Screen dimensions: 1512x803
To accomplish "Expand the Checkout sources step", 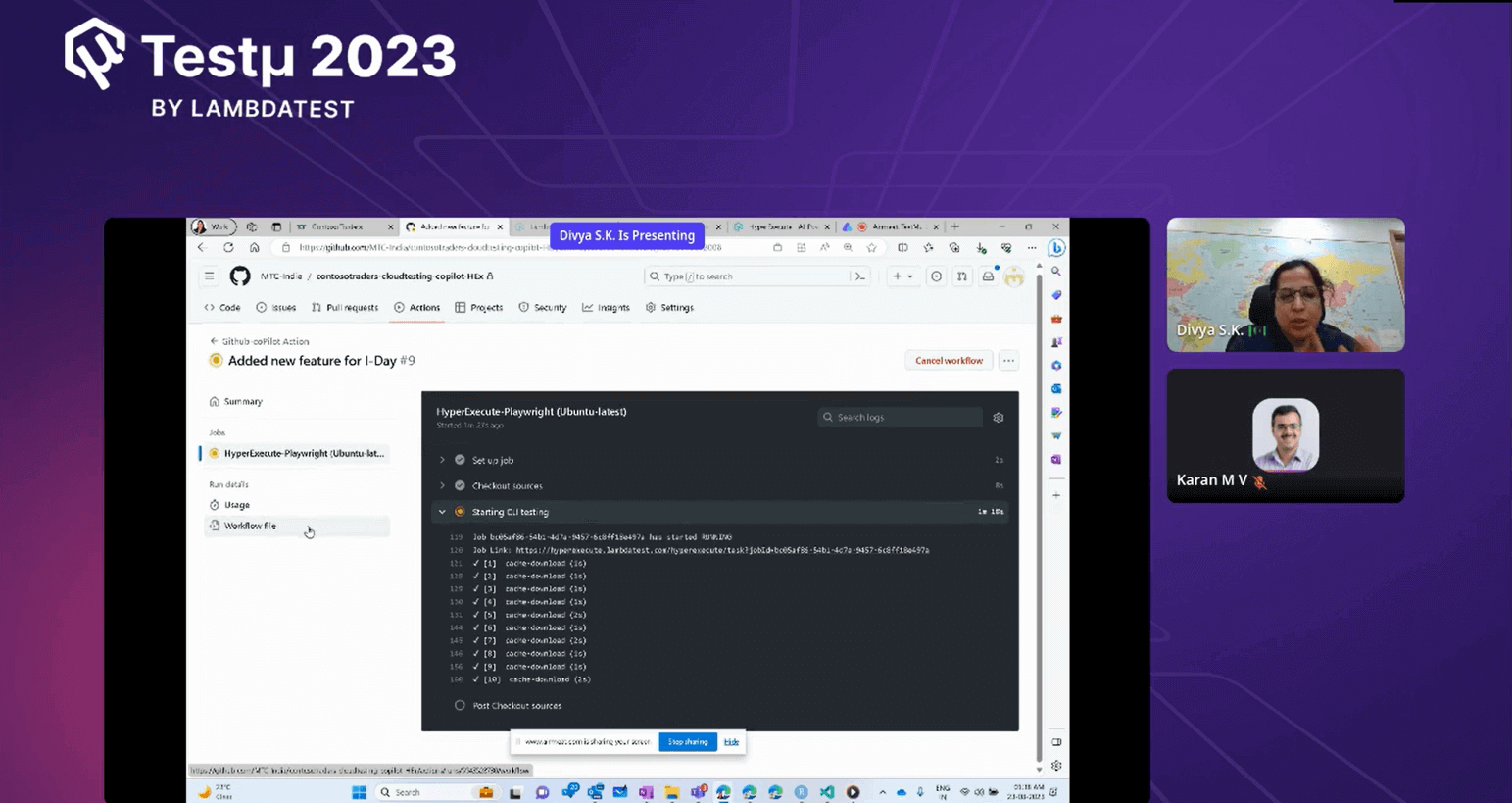I will [x=443, y=485].
